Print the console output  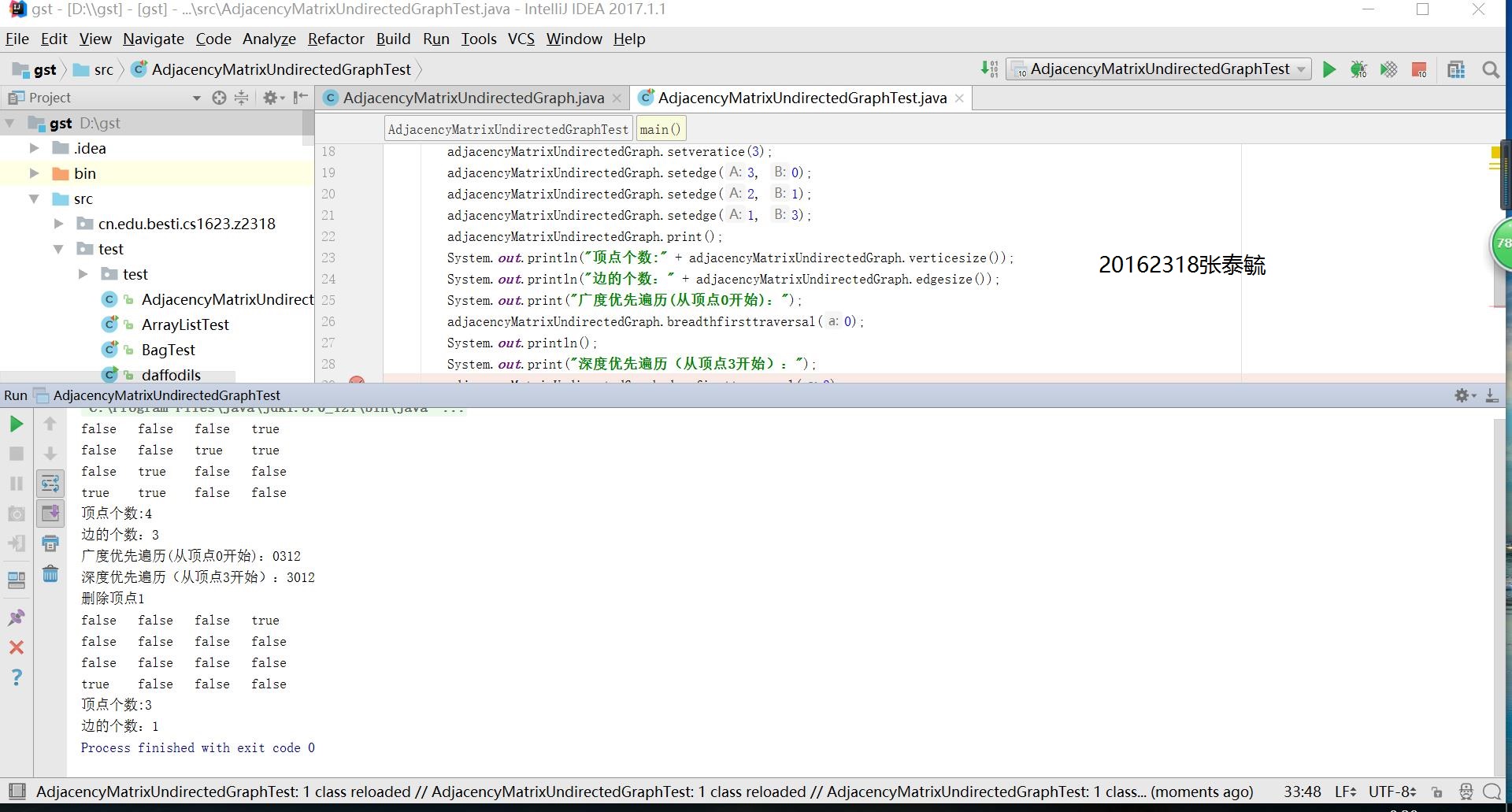click(50, 543)
